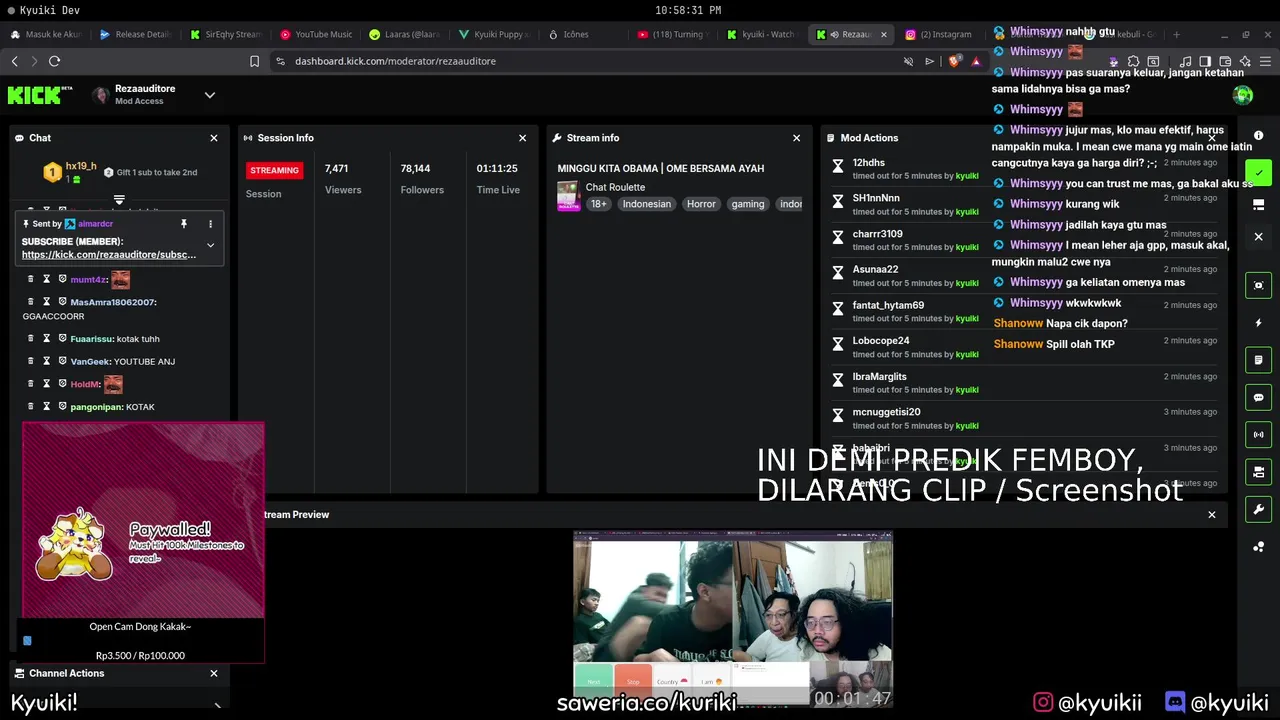Viewport: 1280px width, 720px height.
Task: Close the Session Info panel
Action: pos(522,138)
